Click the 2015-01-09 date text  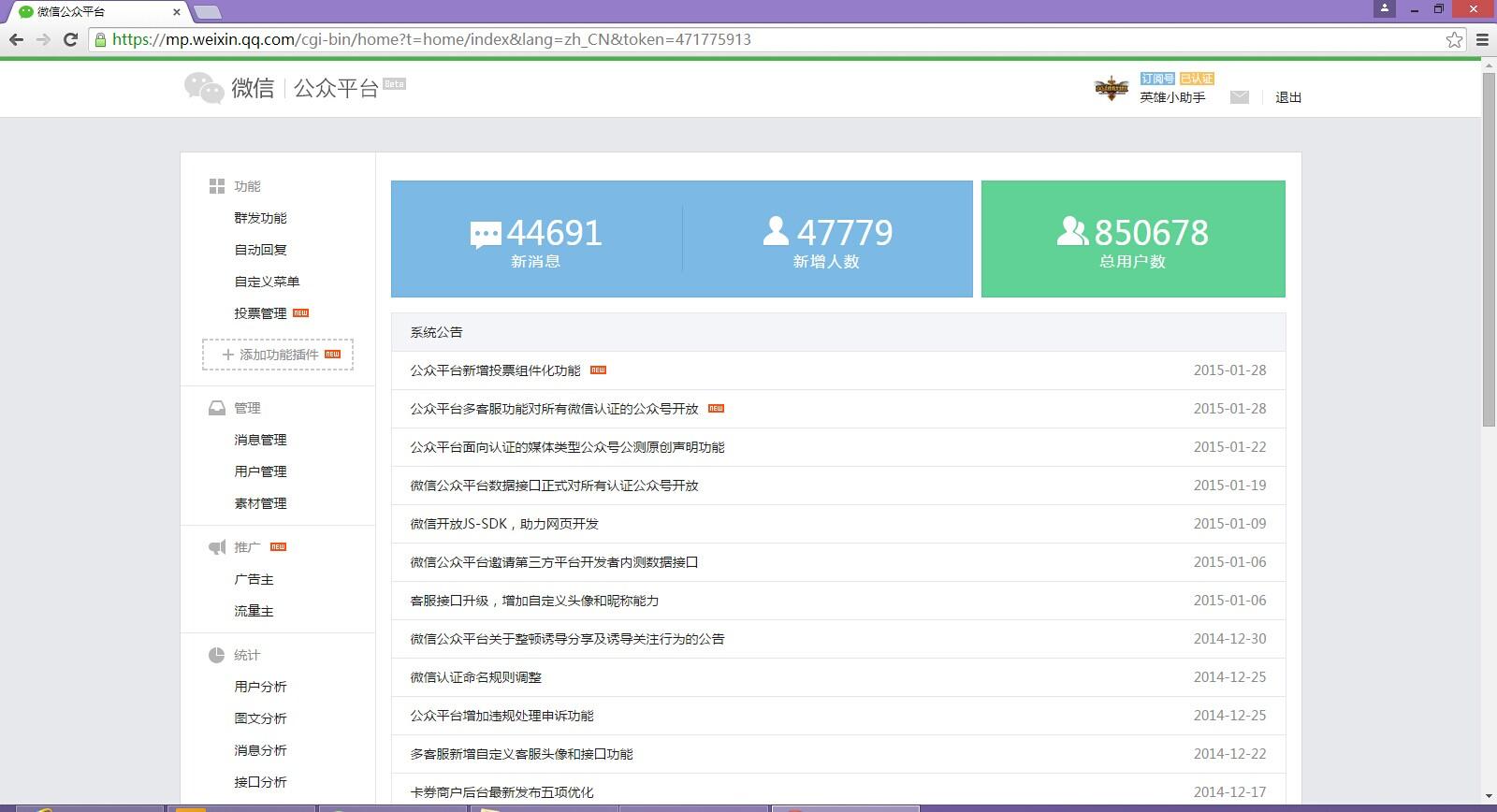click(x=1229, y=524)
